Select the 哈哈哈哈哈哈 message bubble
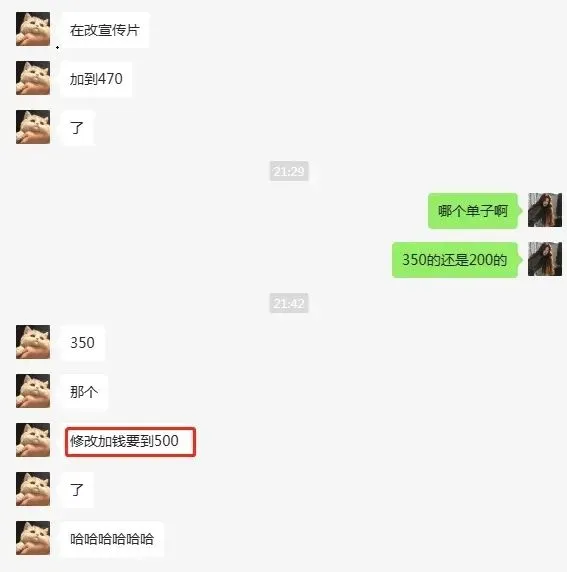This screenshot has width=567, height=572. 112,539
